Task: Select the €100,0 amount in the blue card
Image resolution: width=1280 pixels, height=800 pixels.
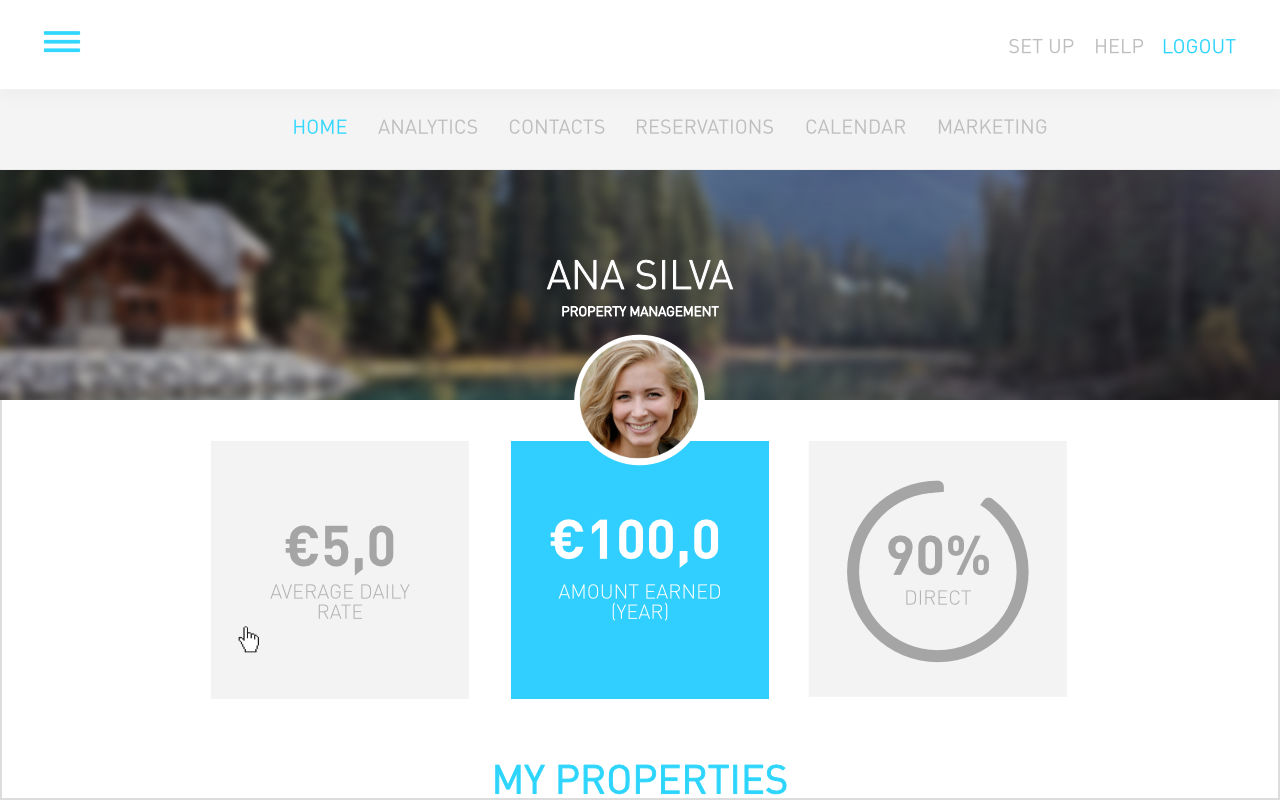Action: coord(636,540)
